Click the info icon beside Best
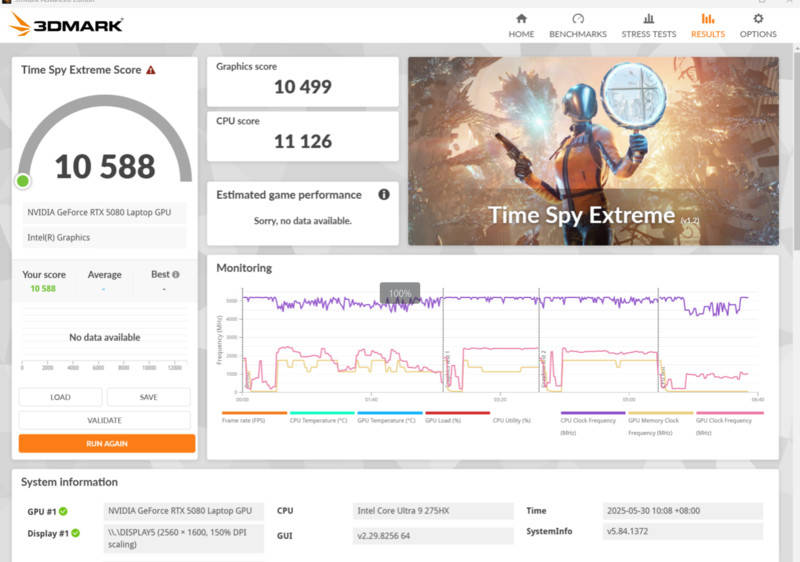 tap(176, 275)
